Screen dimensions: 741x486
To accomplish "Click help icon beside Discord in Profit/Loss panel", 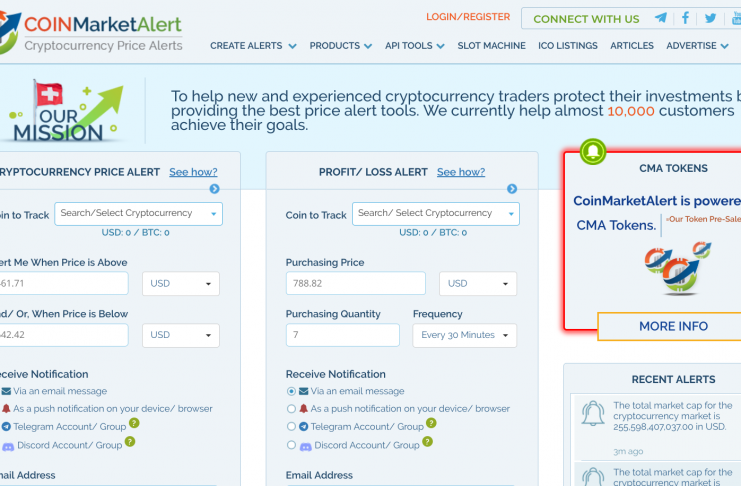I will pos(427,442).
